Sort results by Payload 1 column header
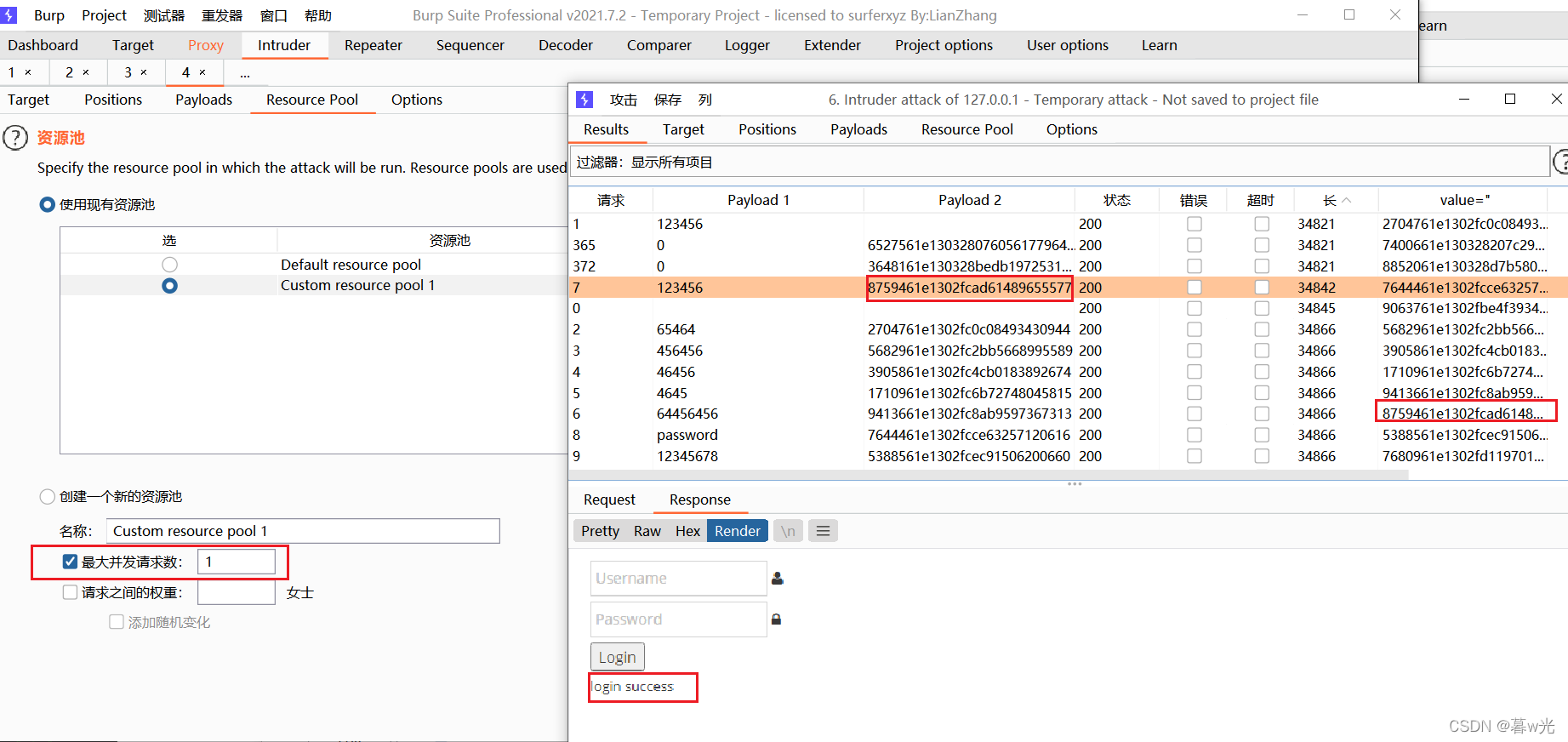The width and height of the screenshot is (1568, 742). coord(758,200)
